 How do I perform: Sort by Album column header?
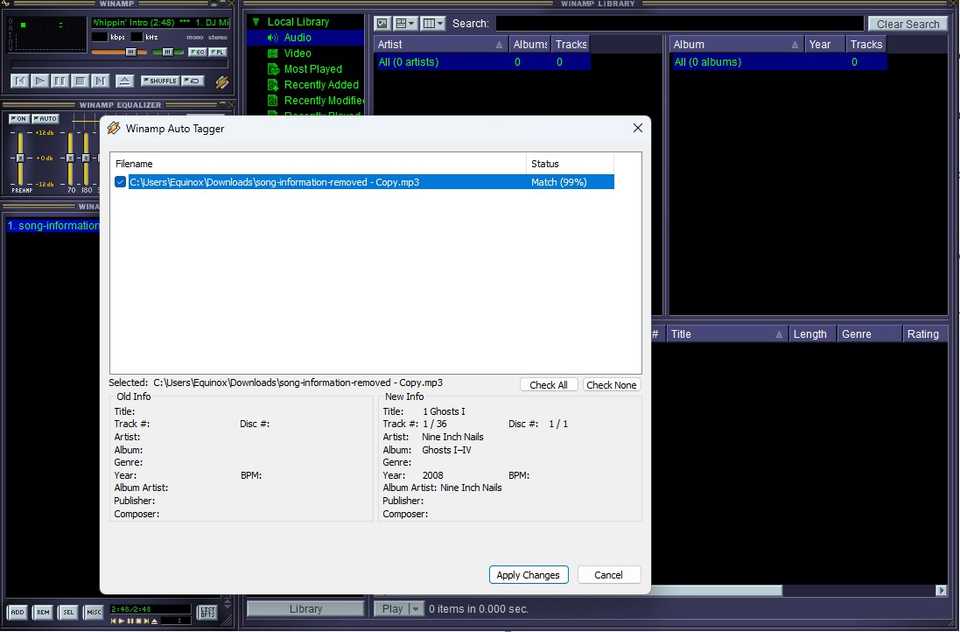click(737, 44)
